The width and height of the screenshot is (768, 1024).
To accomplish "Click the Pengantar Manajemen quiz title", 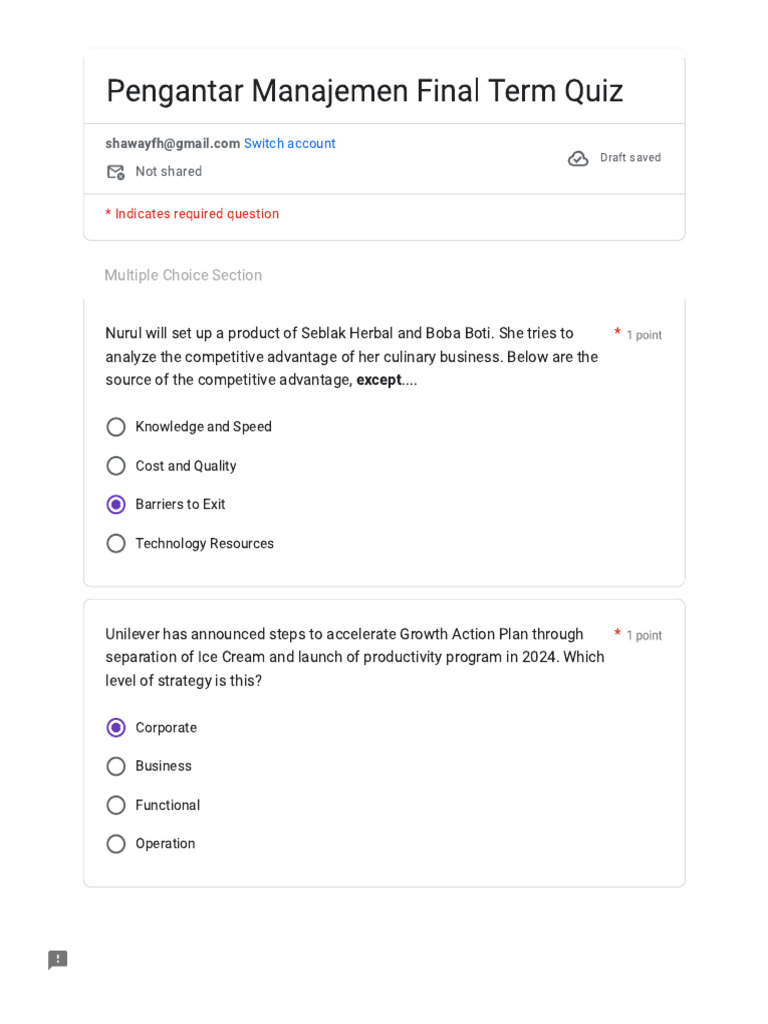I will pyautogui.click(x=364, y=91).
